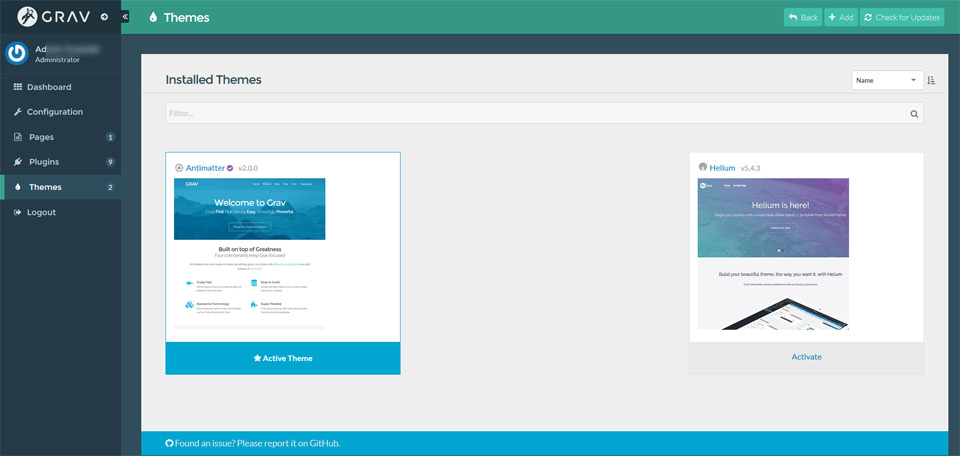Click the Add button to add themes
The height and width of the screenshot is (456, 960).
(x=841, y=17)
